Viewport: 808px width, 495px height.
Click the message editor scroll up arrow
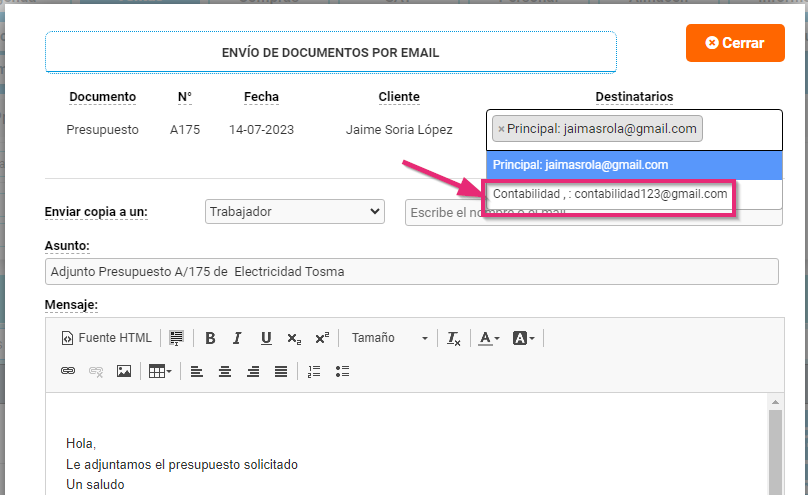775,402
